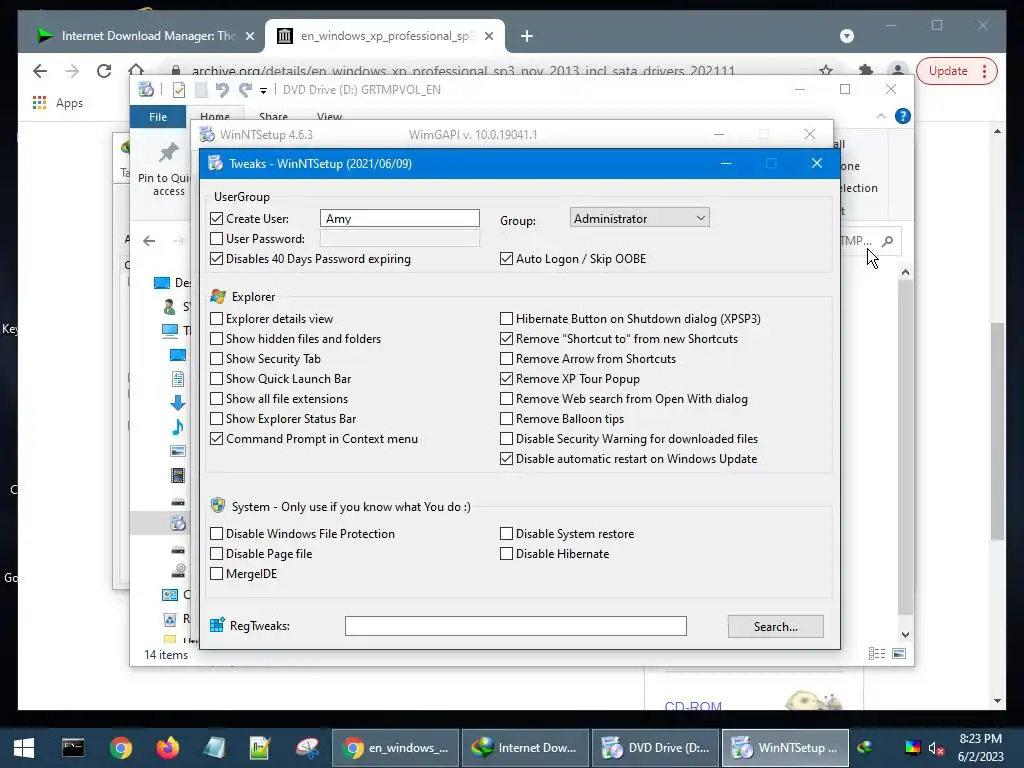Check Remove Arrow from Shortcuts
The image size is (1024, 768).
pyautogui.click(x=506, y=359)
